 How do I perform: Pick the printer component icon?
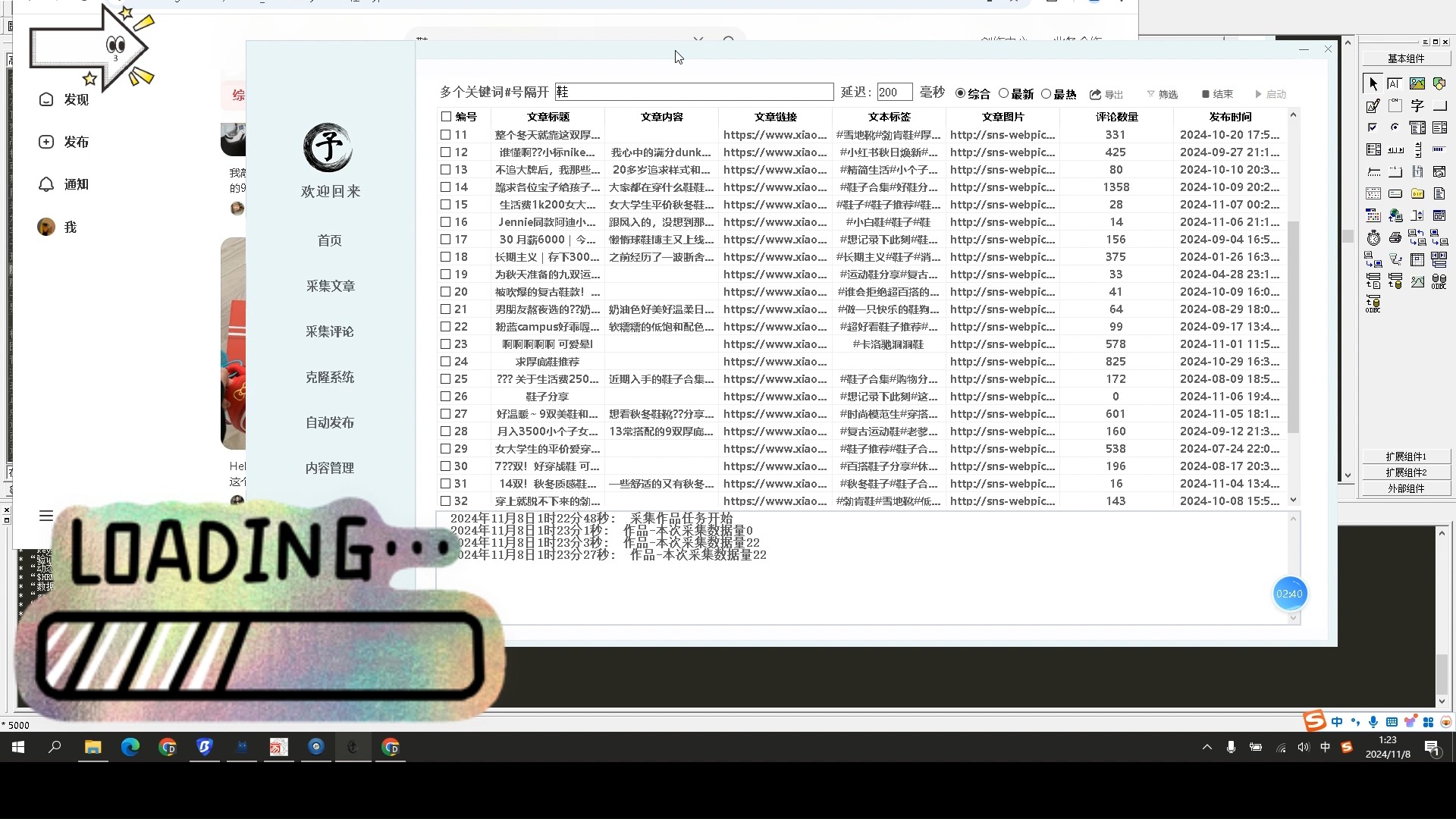click(1395, 237)
